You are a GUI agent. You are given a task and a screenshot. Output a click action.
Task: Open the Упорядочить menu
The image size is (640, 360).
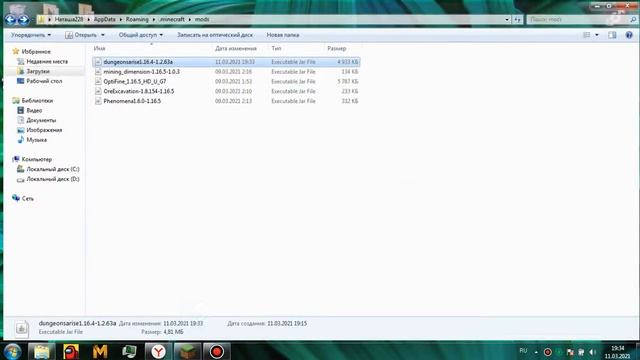pyautogui.click(x=31, y=35)
